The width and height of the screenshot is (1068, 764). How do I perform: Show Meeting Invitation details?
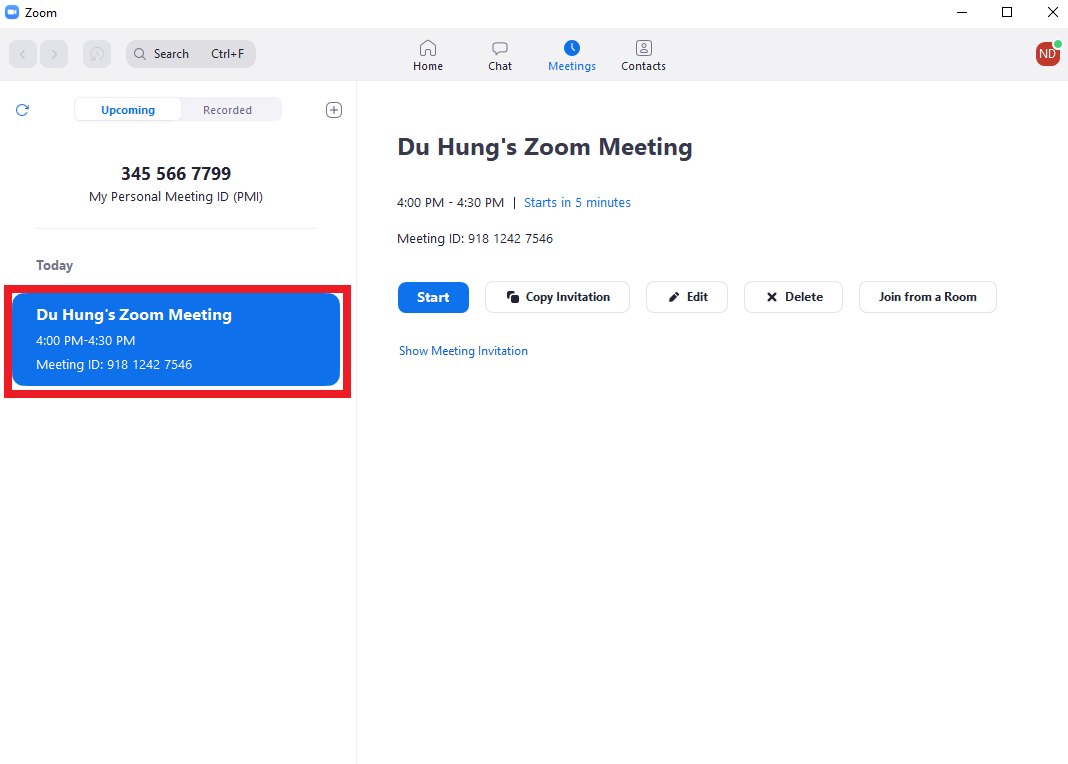point(463,350)
